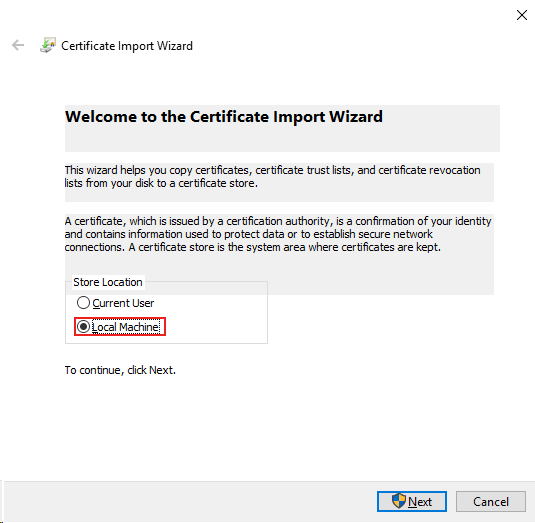
Task: Click the Certificate Import Wizard title icon
Action: pos(48,45)
